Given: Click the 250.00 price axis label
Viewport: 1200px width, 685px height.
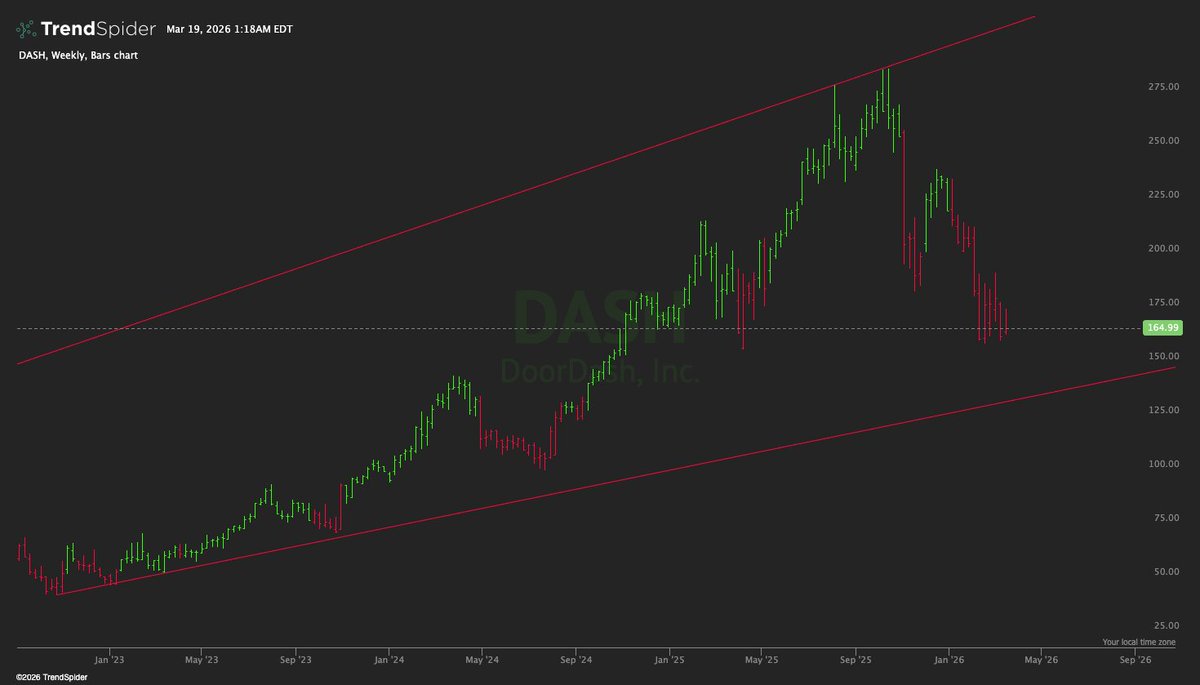Looking at the screenshot, I should [1162, 141].
